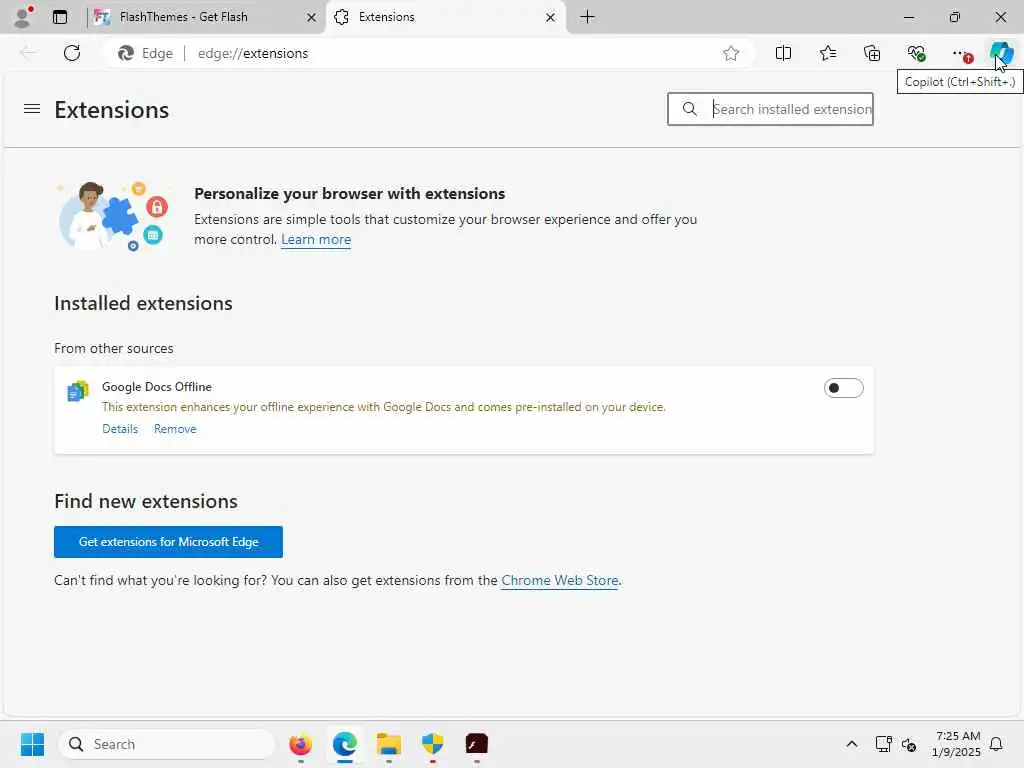Open the clock showing 7:25 AM

957,744
